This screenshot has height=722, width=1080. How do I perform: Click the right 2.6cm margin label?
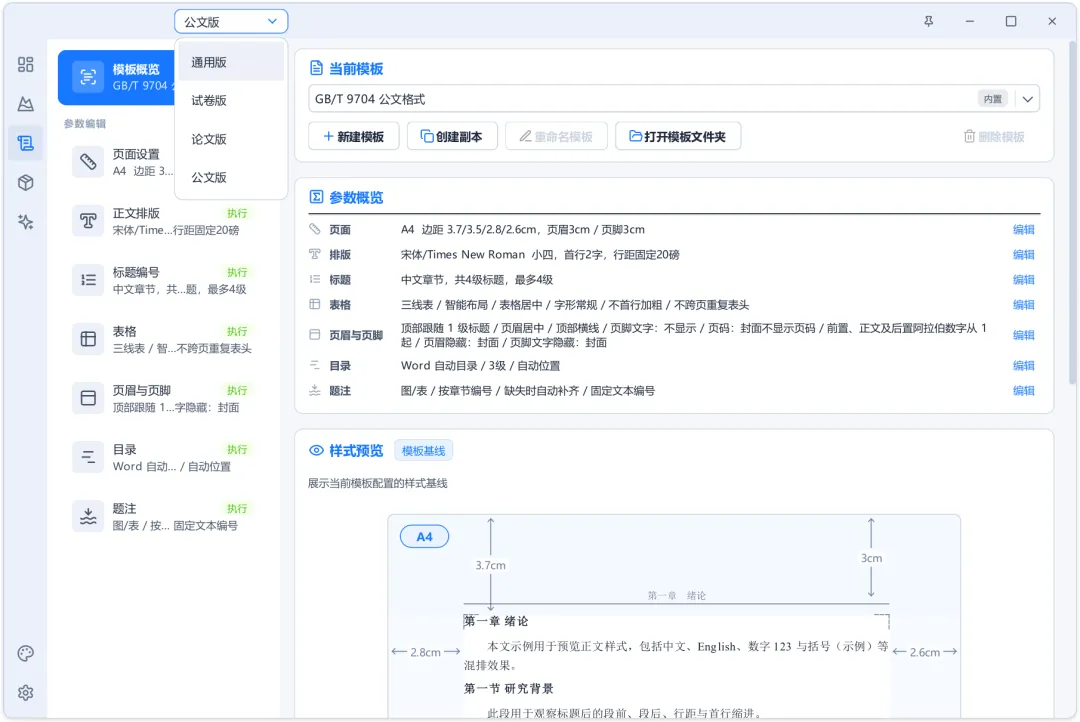tap(925, 652)
